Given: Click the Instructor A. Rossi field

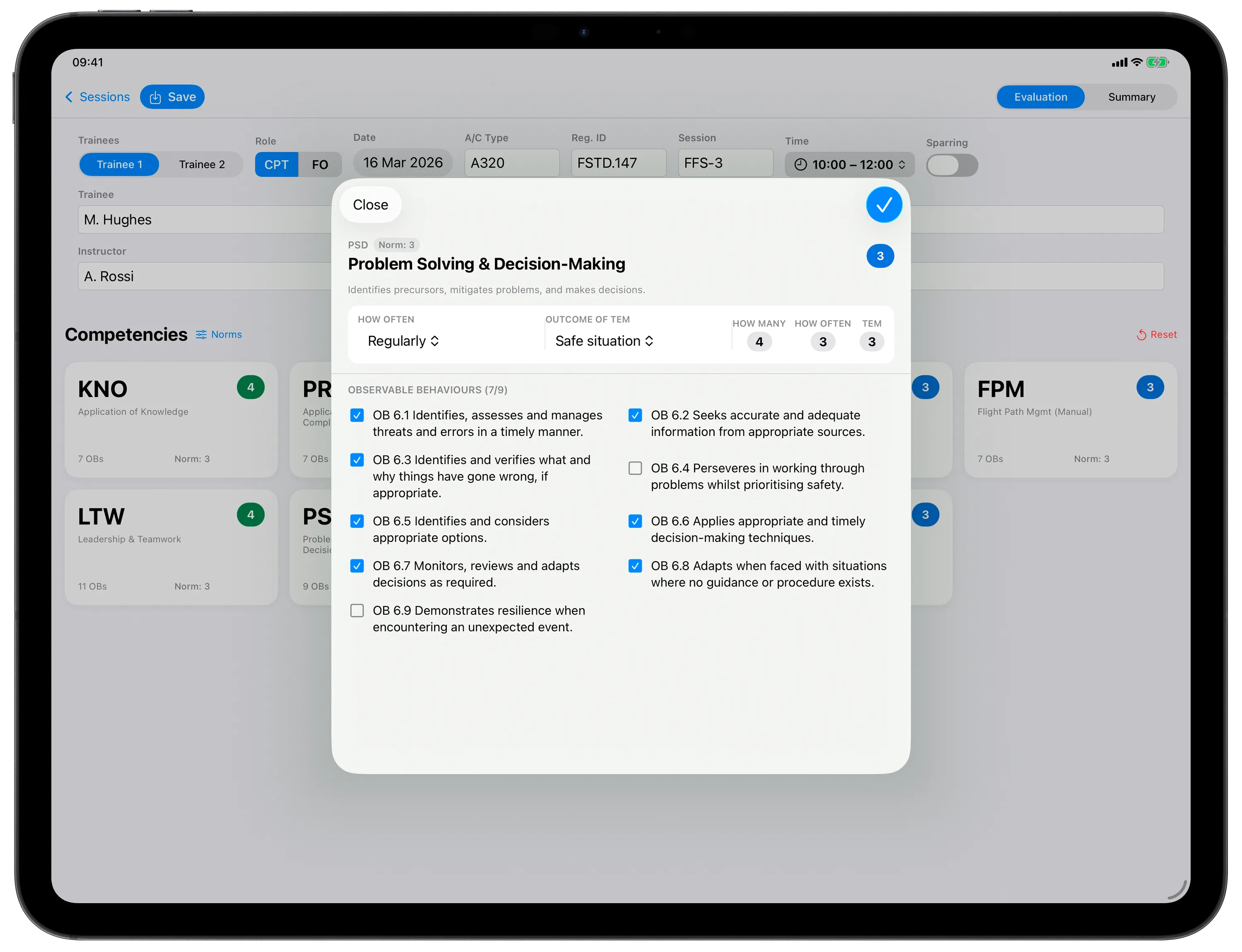Looking at the screenshot, I should pyautogui.click(x=204, y=276).
